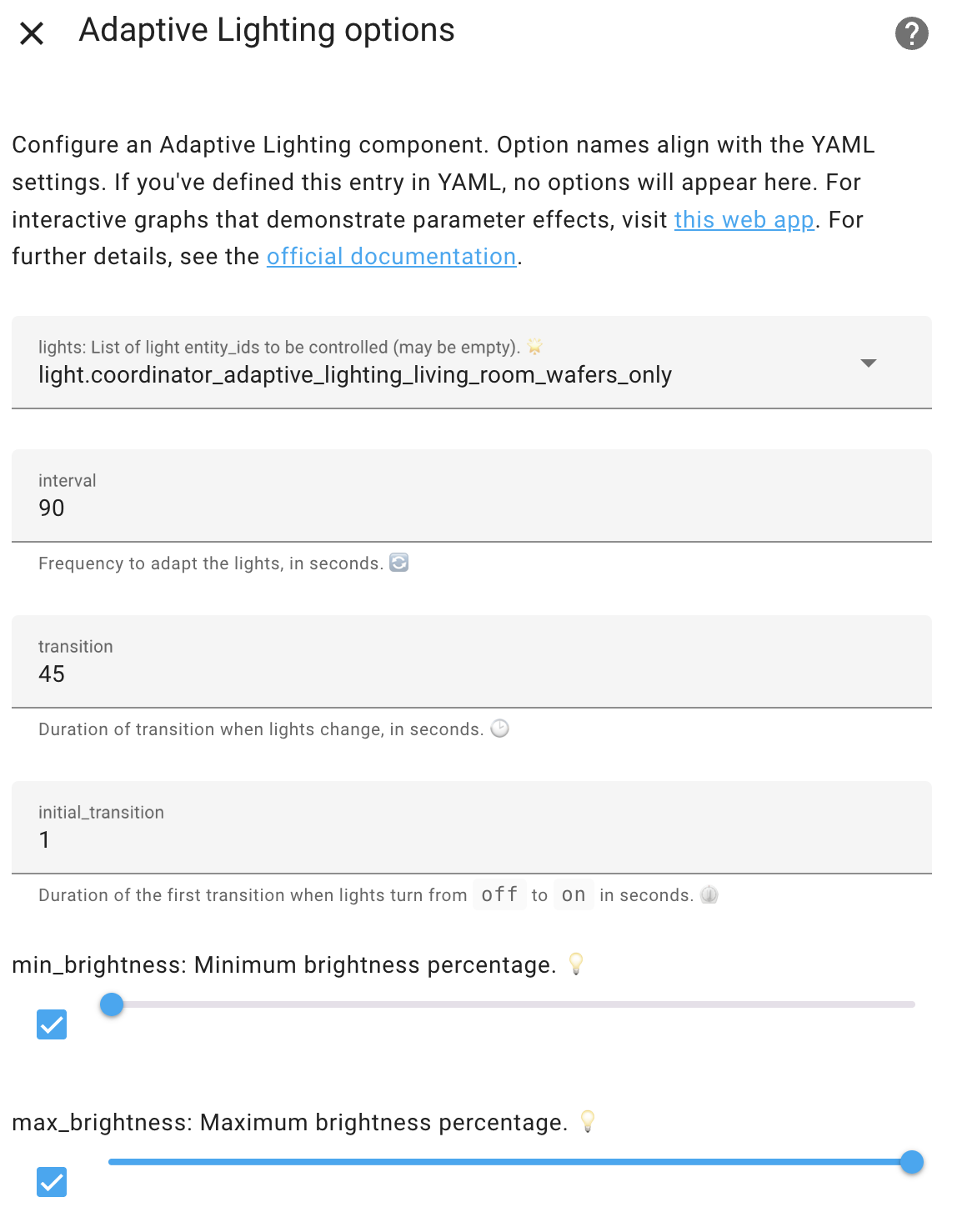Open the help question mark icon
The height and width of the screenshot is (1232, 967).
(911, 33)
